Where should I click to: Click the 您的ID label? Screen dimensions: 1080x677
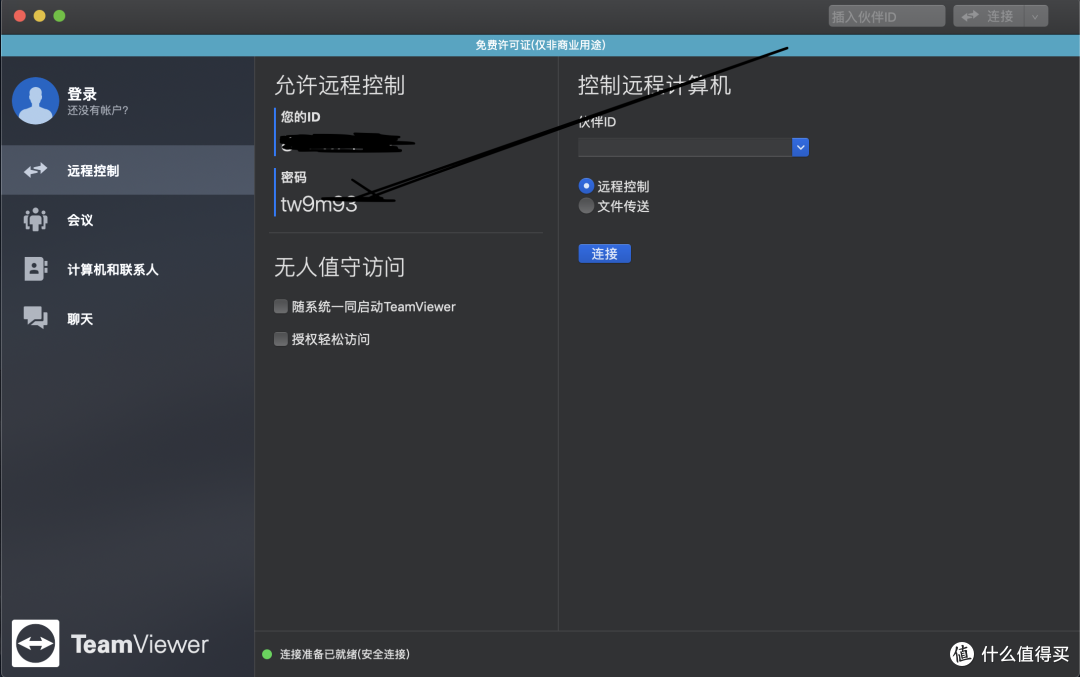300,117
